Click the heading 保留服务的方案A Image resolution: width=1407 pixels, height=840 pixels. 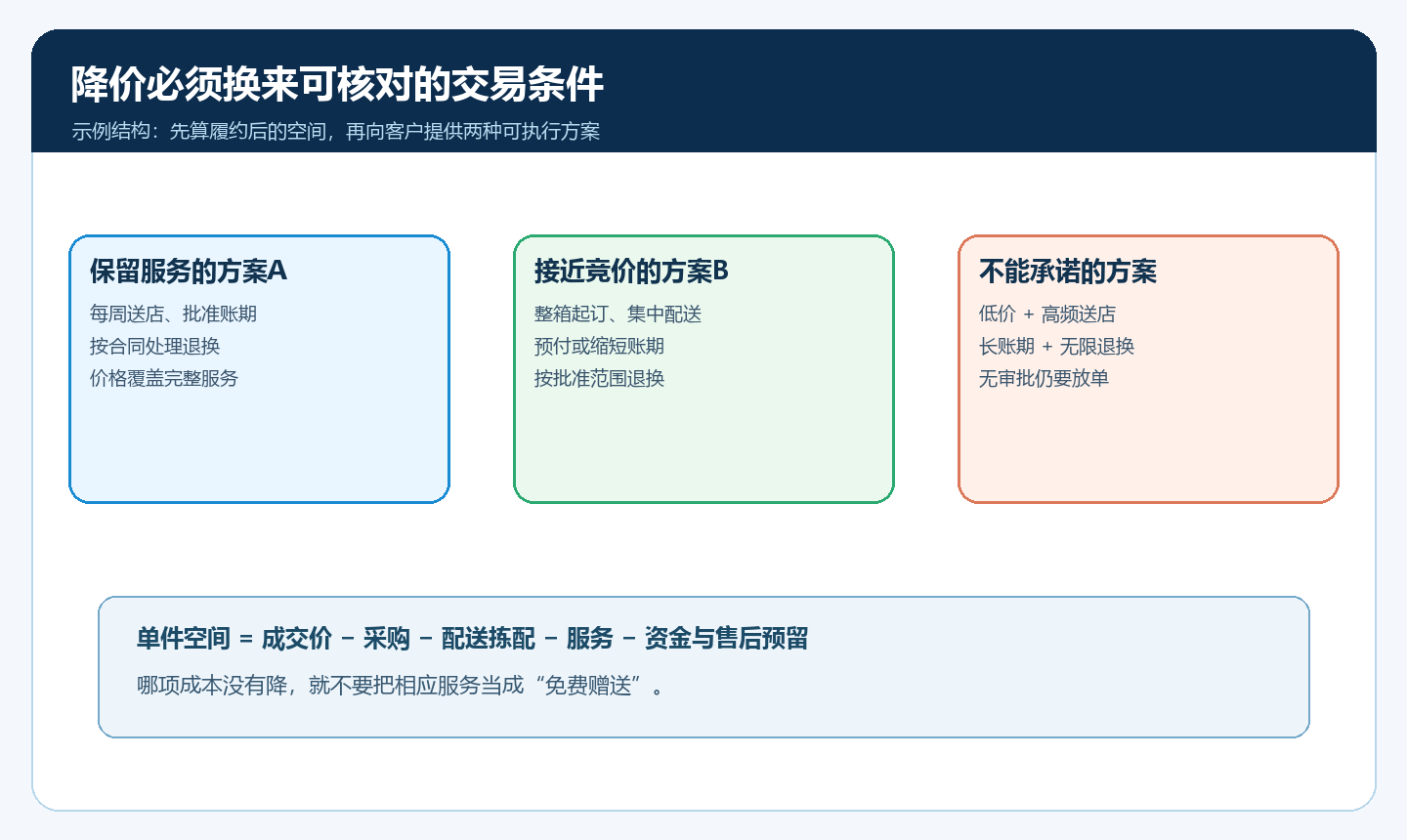[188, 271]
